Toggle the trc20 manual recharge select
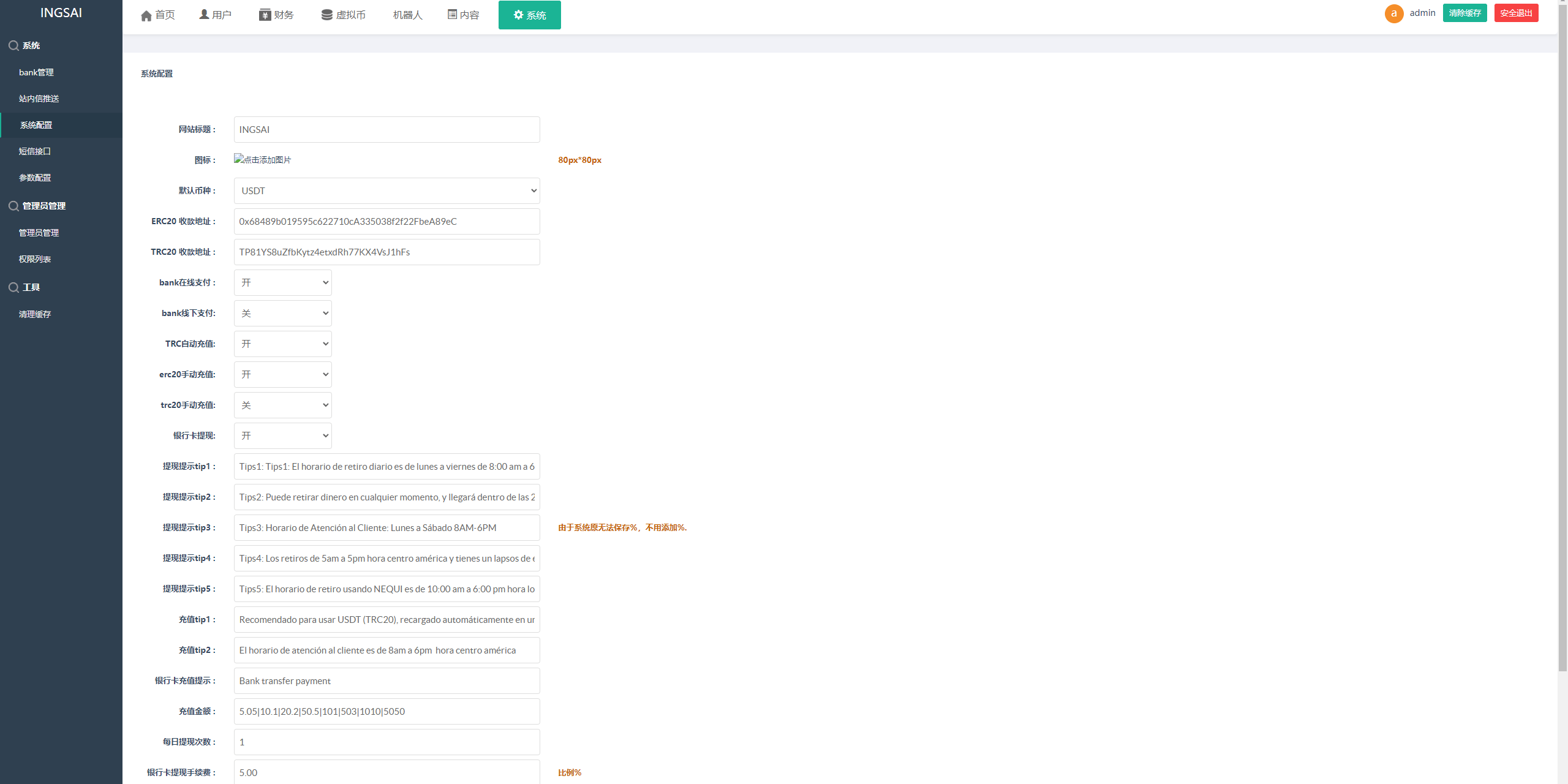The width and height of the screenshot is (1568, 784). (x=282, y=405)
